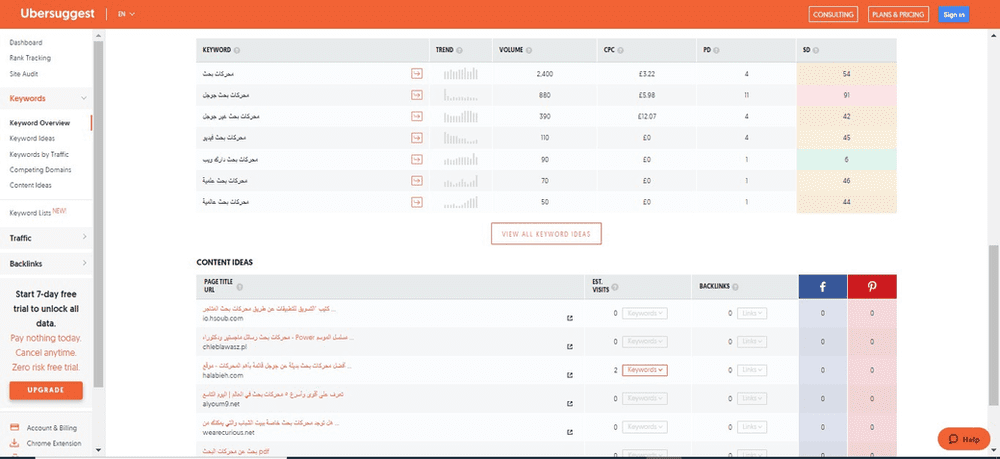Click the Account & Billing card icon
Image resolution: width=1000 pixels, height=459 pixels.
click(x=15, y=428)
